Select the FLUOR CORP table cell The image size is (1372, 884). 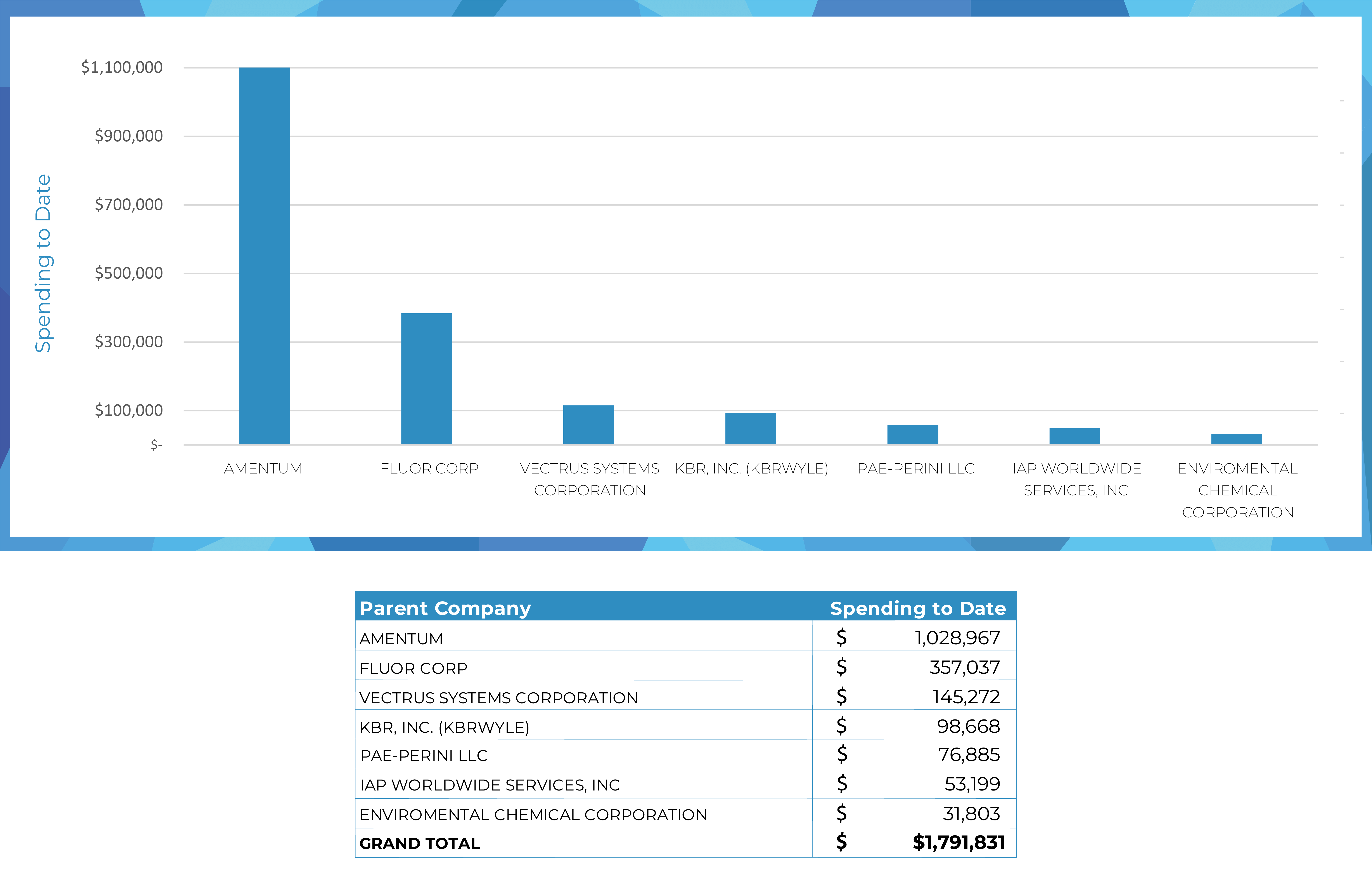pos(584,665)
